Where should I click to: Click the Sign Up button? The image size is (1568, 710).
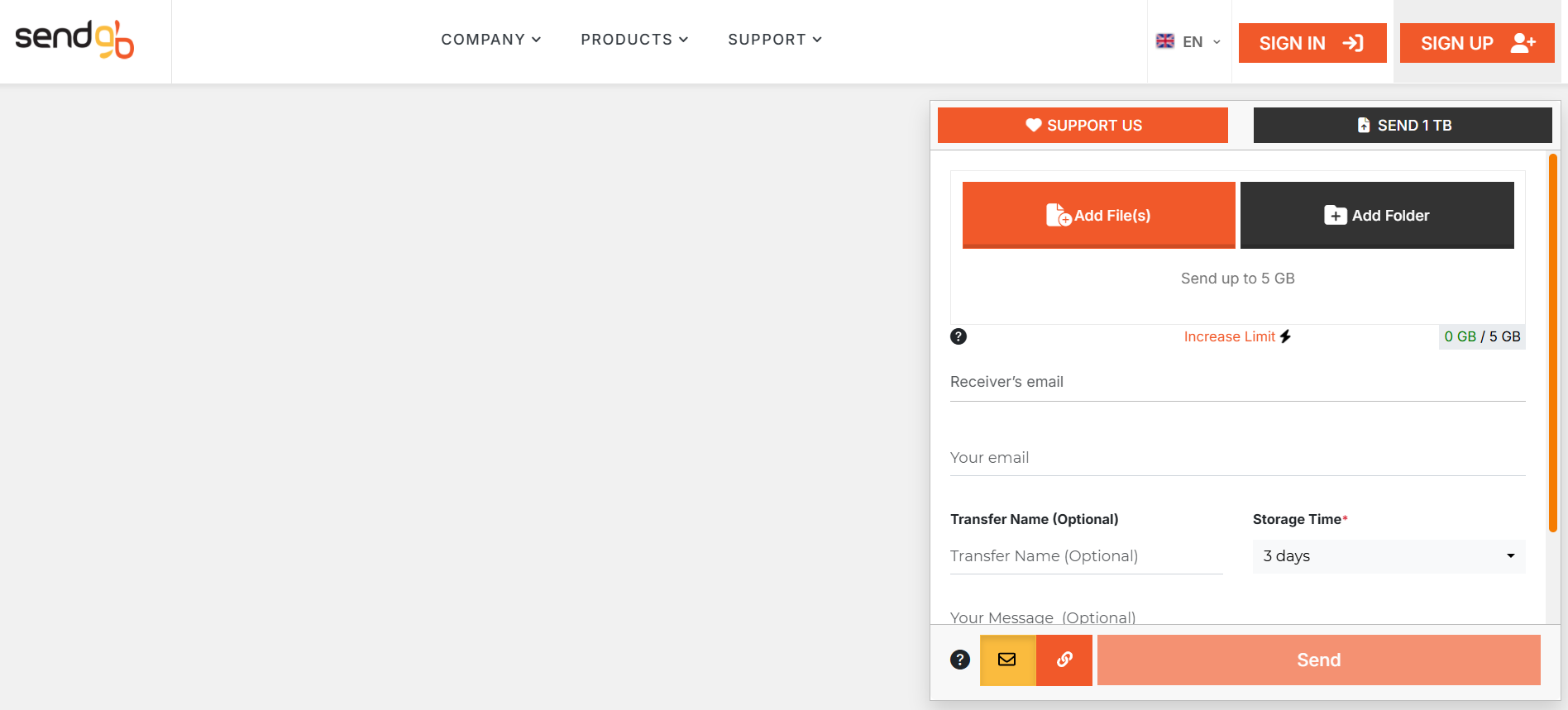[x=1477, y=43]
